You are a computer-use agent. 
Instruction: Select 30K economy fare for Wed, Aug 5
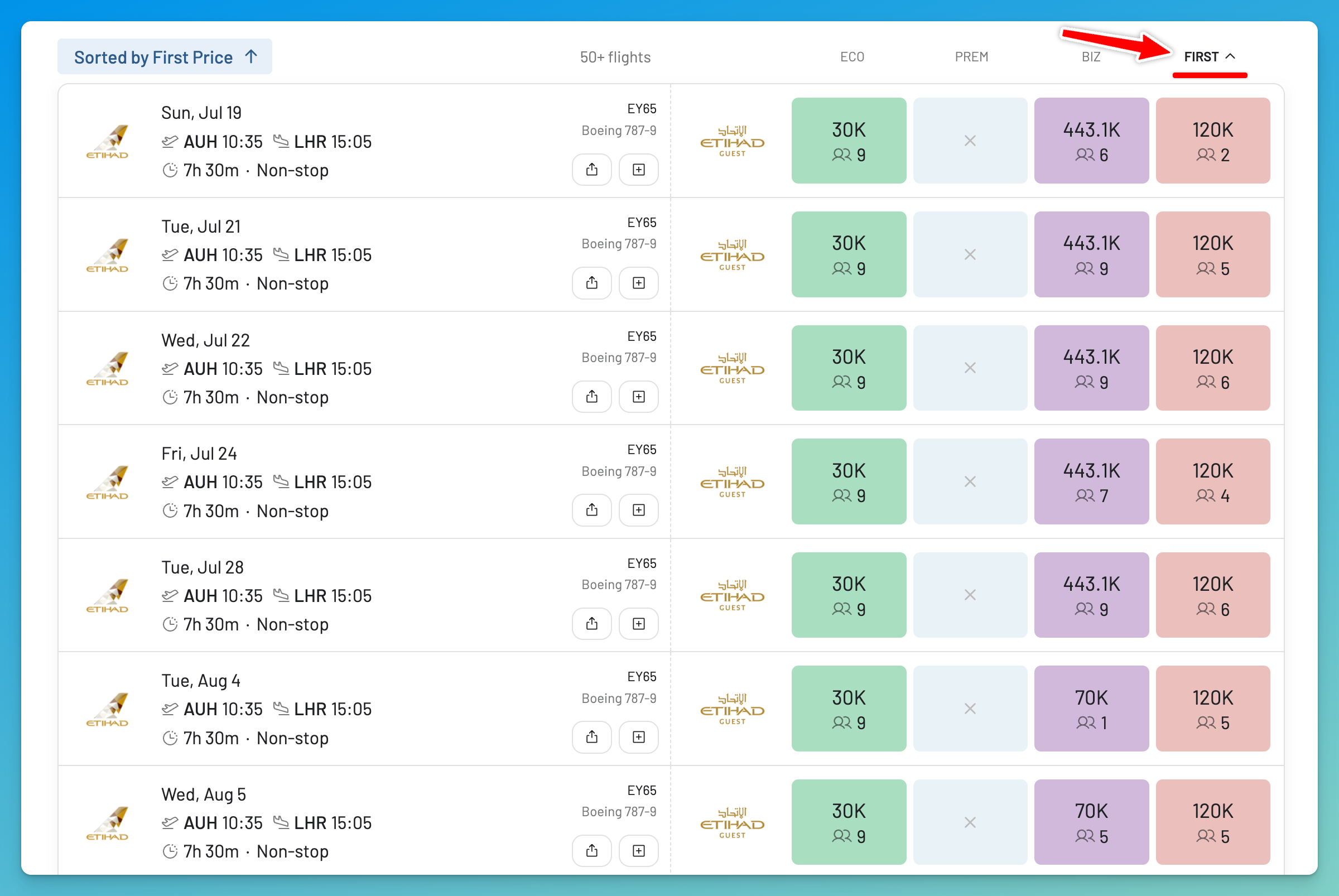click(x=849, y=822)
